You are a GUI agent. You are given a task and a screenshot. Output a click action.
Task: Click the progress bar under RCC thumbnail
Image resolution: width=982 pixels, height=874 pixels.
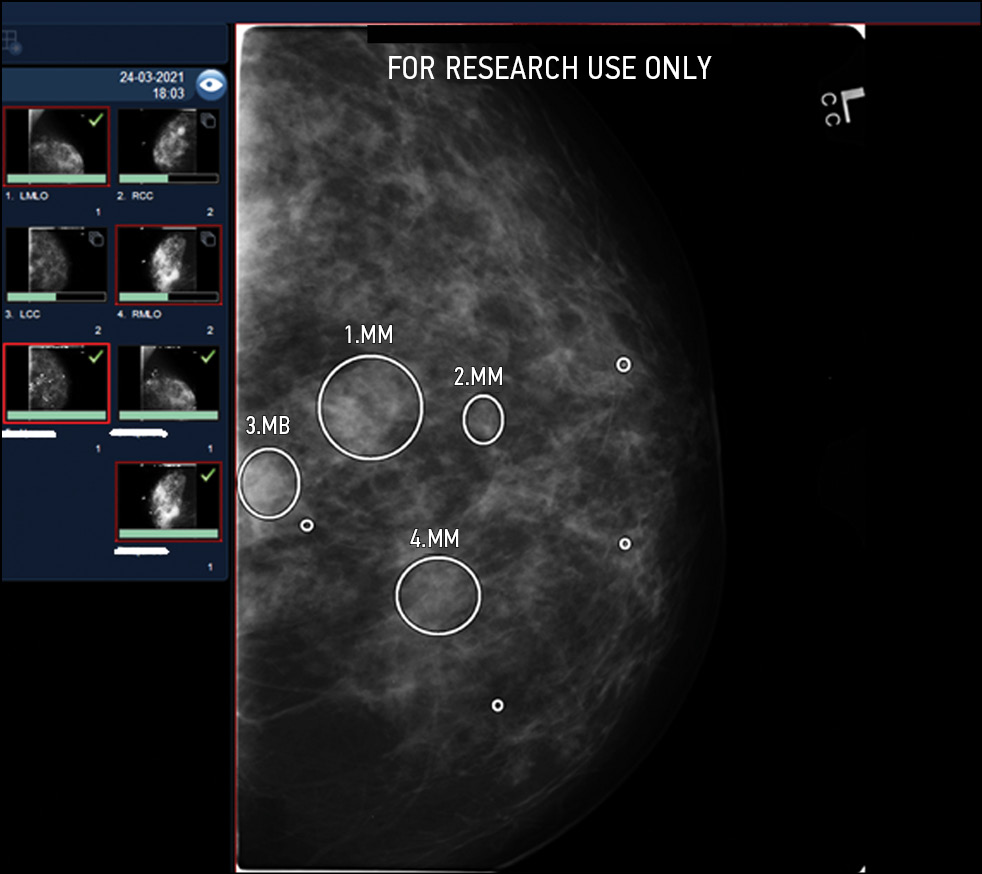point(168,179)
